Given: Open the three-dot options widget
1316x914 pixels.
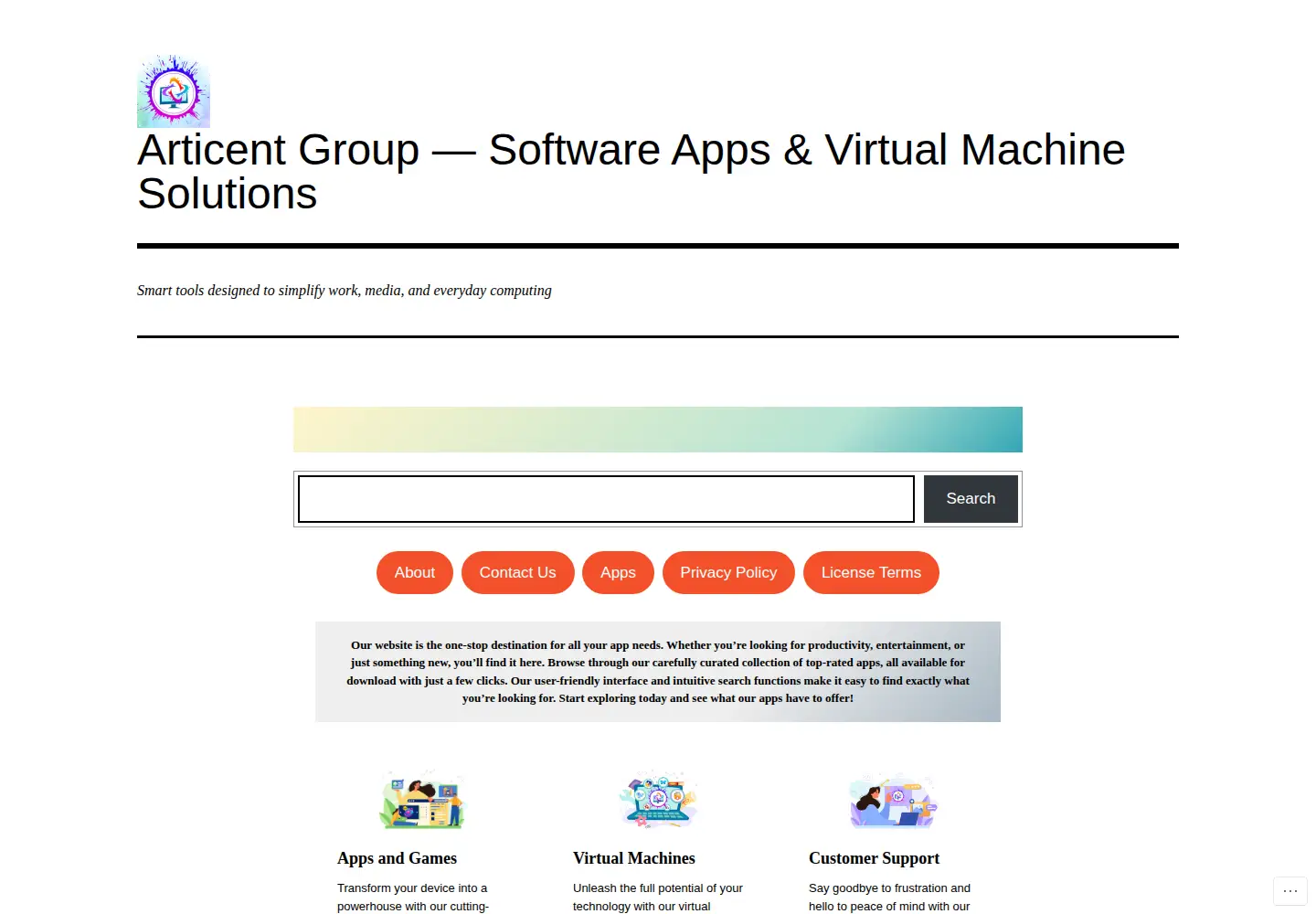Looking at the screenshot, I should [x=1290, y=891].
